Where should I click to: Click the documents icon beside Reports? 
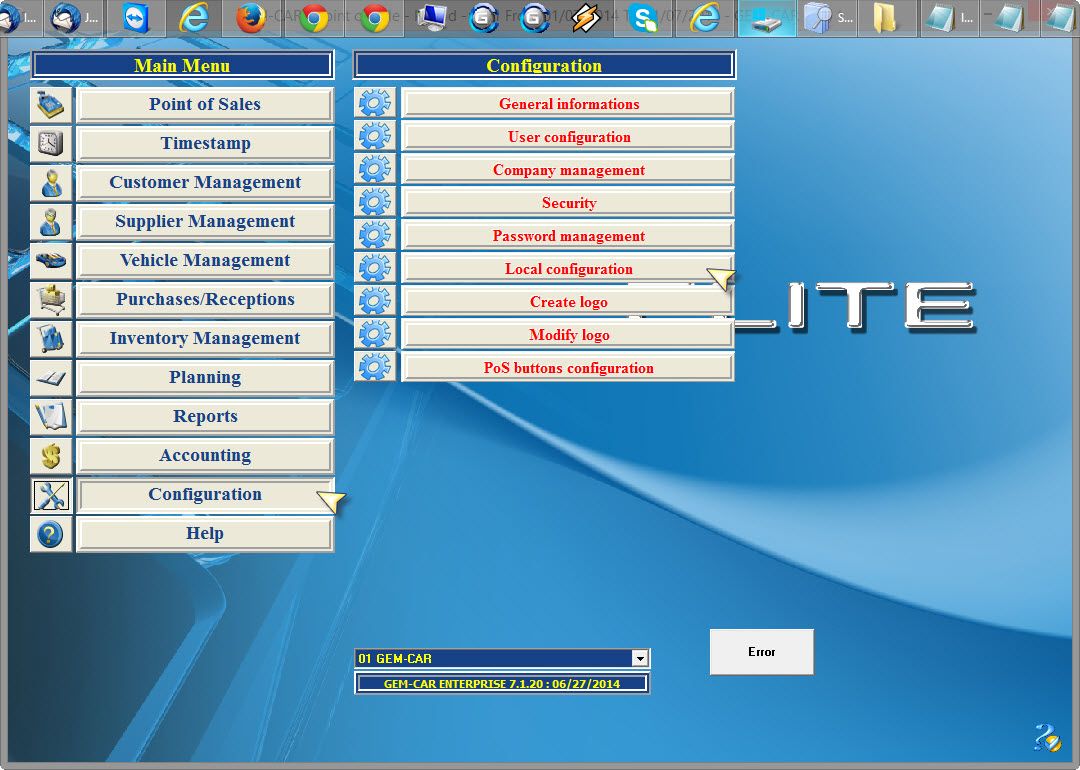click(51, 417)
